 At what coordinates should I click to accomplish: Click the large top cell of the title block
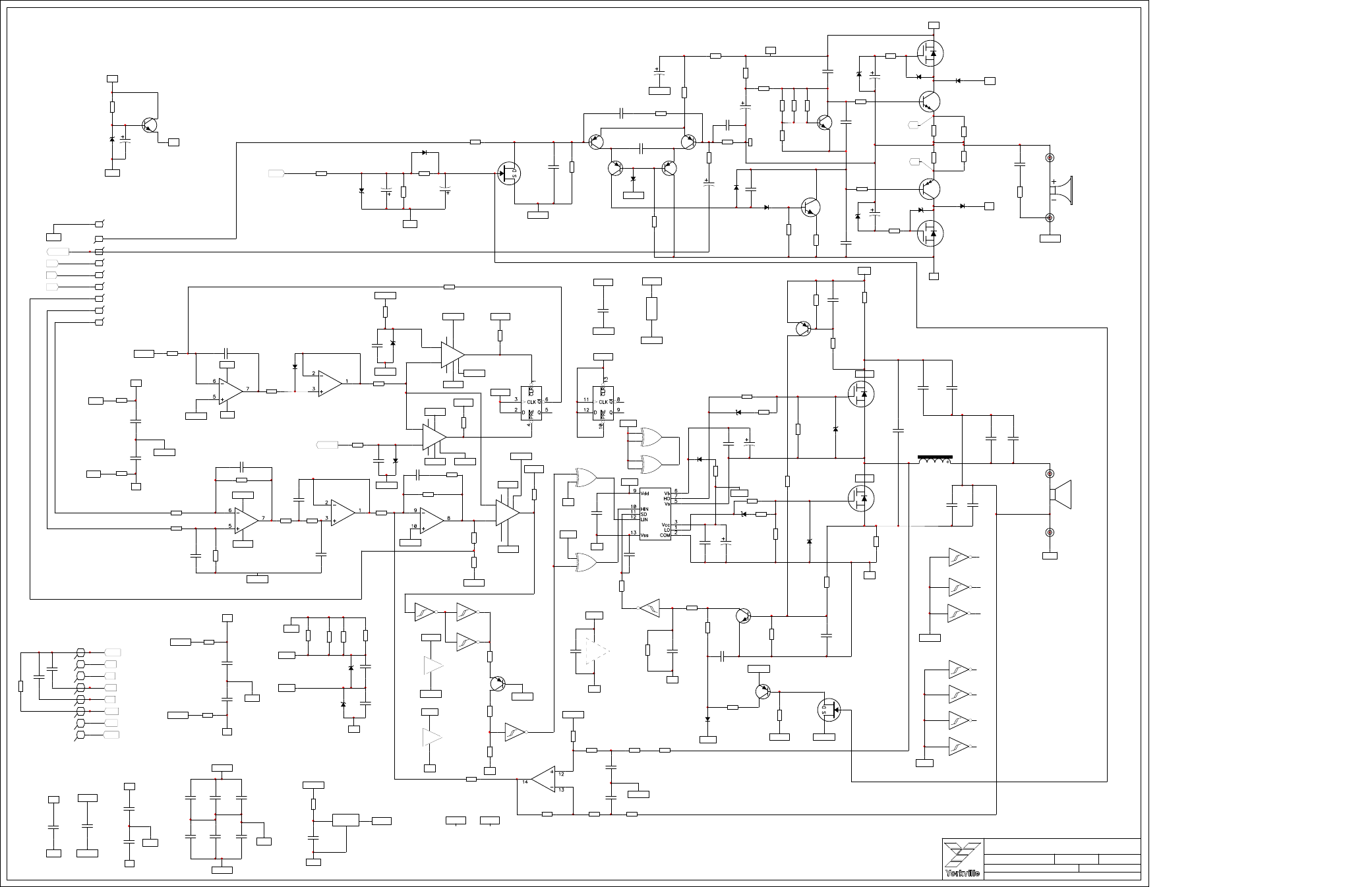pos(1062,847)
